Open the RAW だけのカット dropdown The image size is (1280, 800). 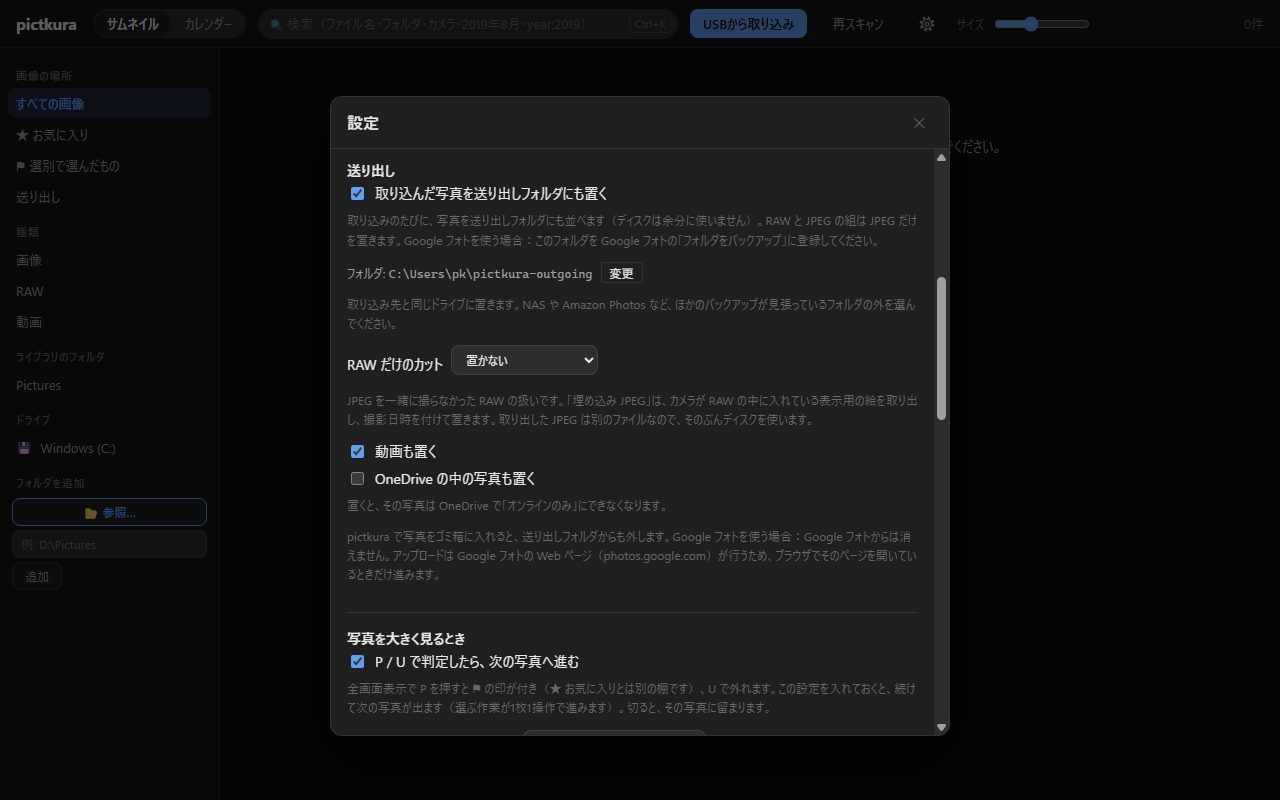click(524, 360)
